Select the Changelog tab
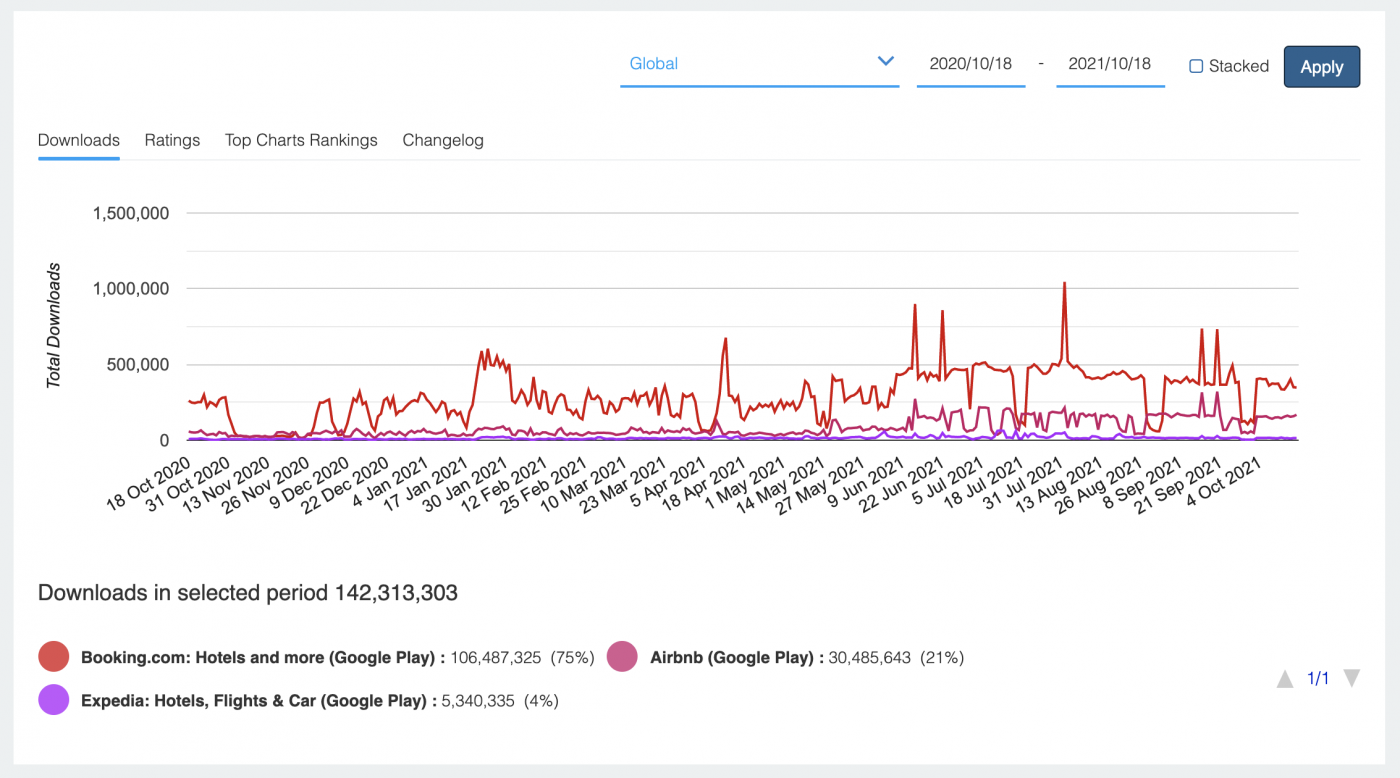 coord(443,140)
